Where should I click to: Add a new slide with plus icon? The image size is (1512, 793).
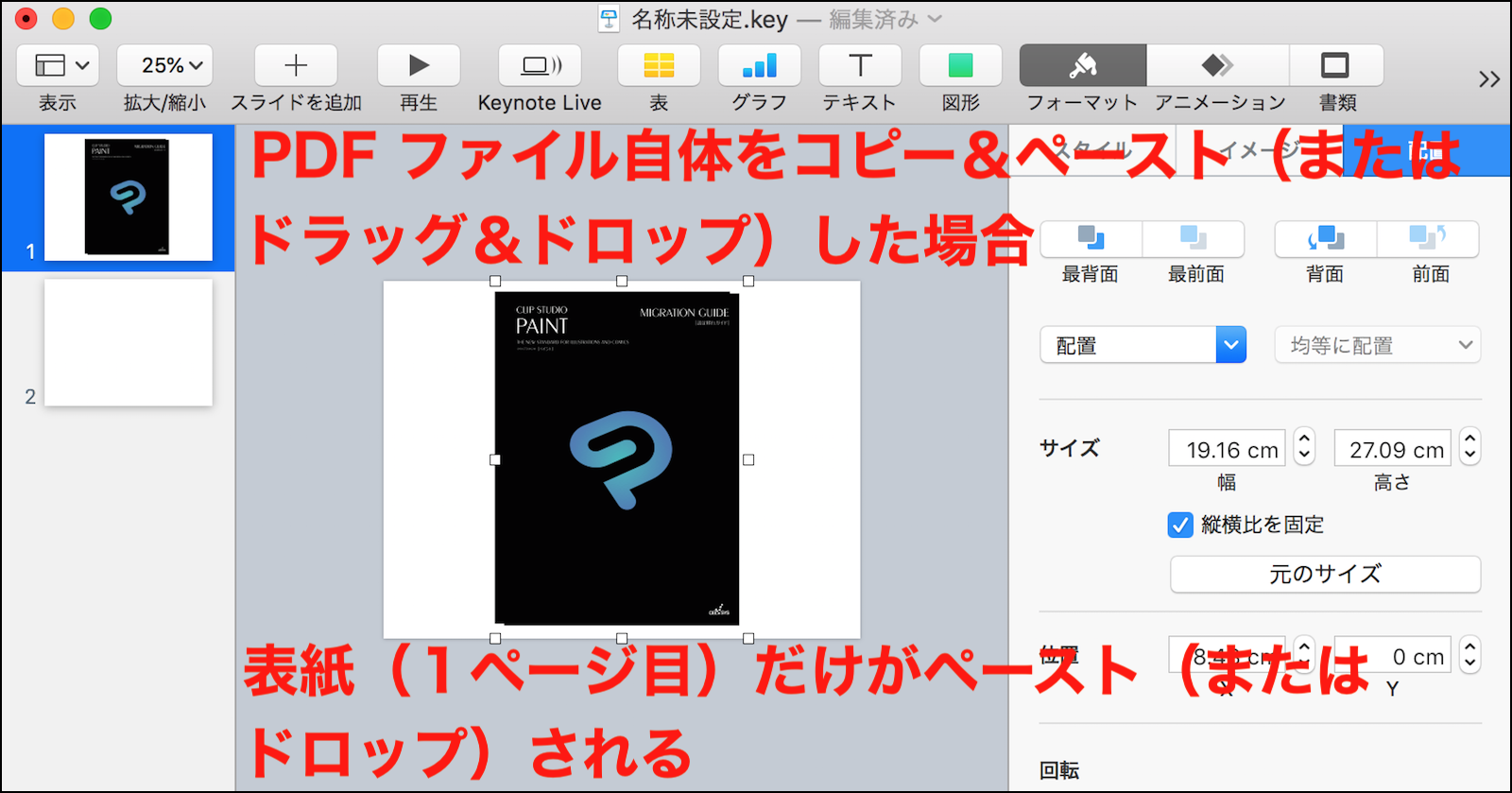(296, 65)
